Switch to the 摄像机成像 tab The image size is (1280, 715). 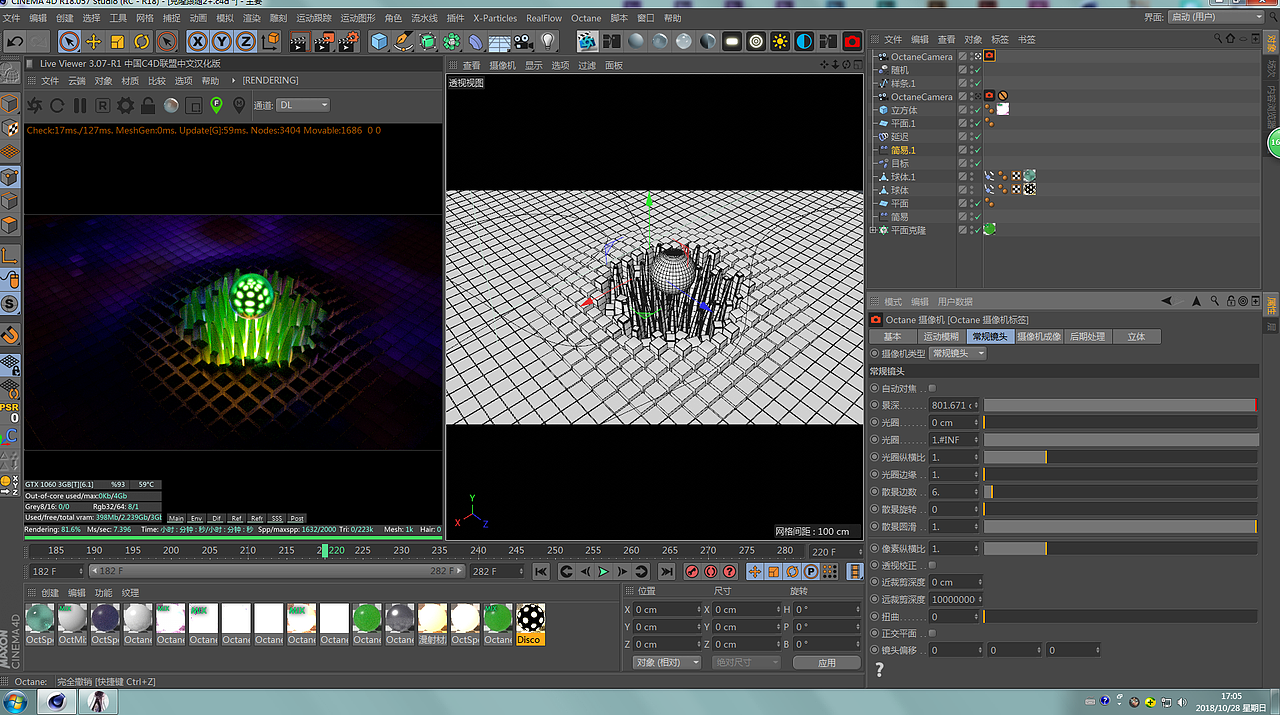[1039, 336]
